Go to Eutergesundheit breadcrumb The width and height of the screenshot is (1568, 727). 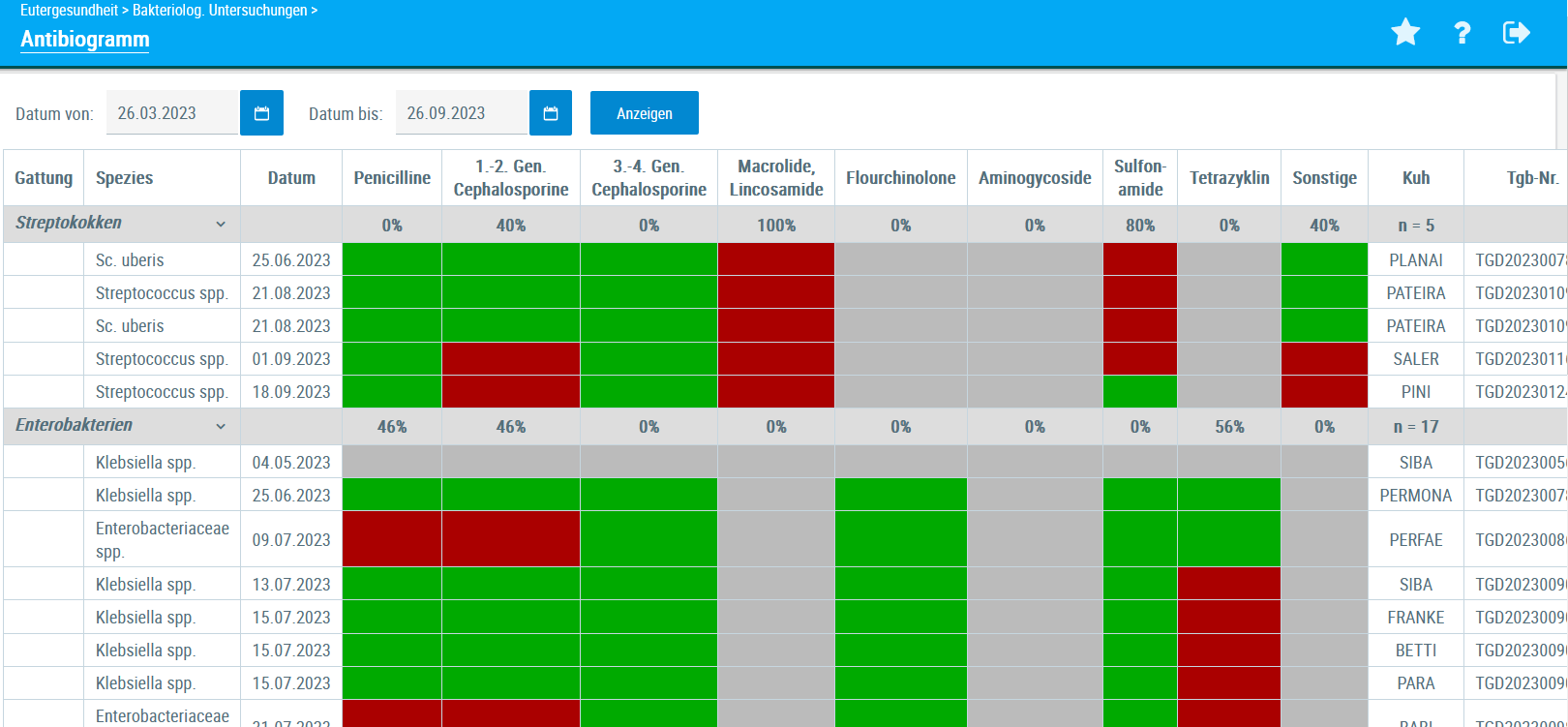click(x=69, y=11)
